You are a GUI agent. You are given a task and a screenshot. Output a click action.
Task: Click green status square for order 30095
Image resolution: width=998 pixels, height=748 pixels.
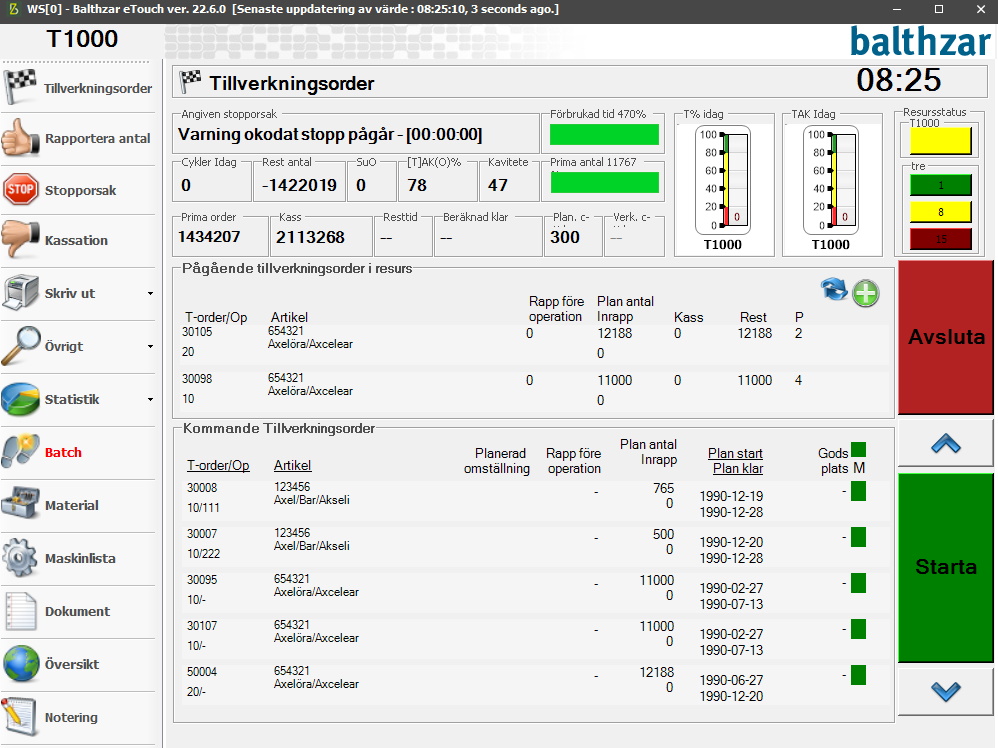[x=859, y=583]
